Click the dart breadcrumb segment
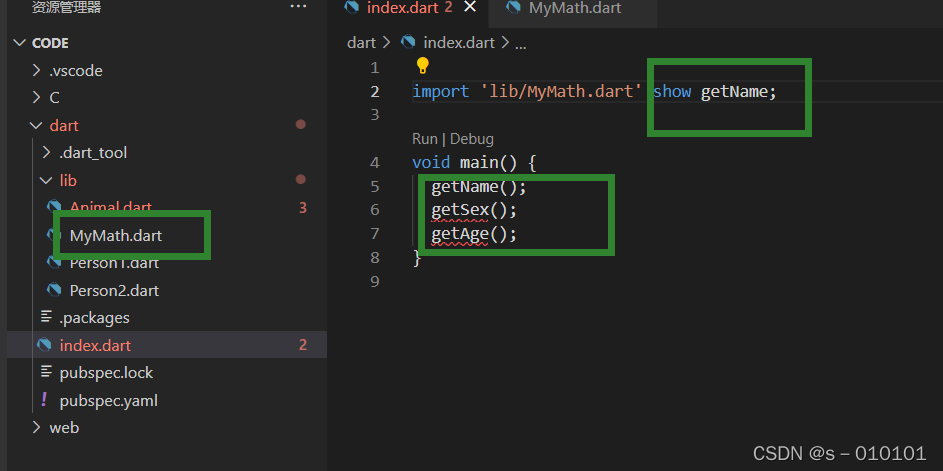The width and height of the screenshot is (943, 471). [361, 43]
